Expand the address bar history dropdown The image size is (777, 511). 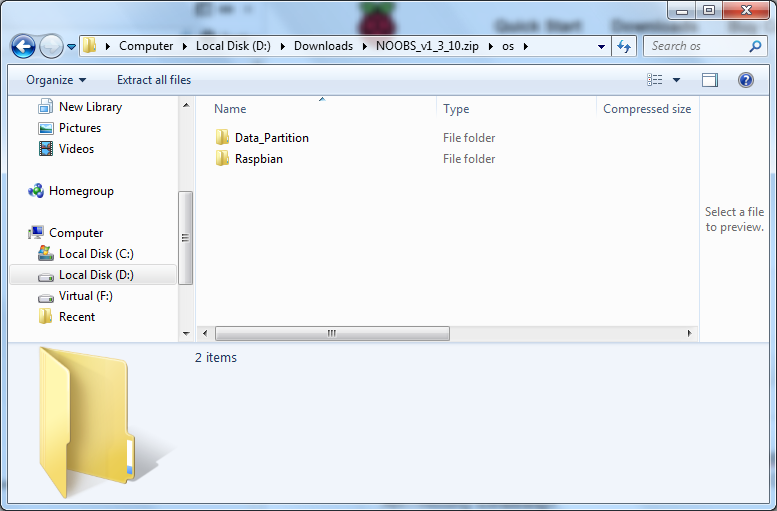coord(601,46)
